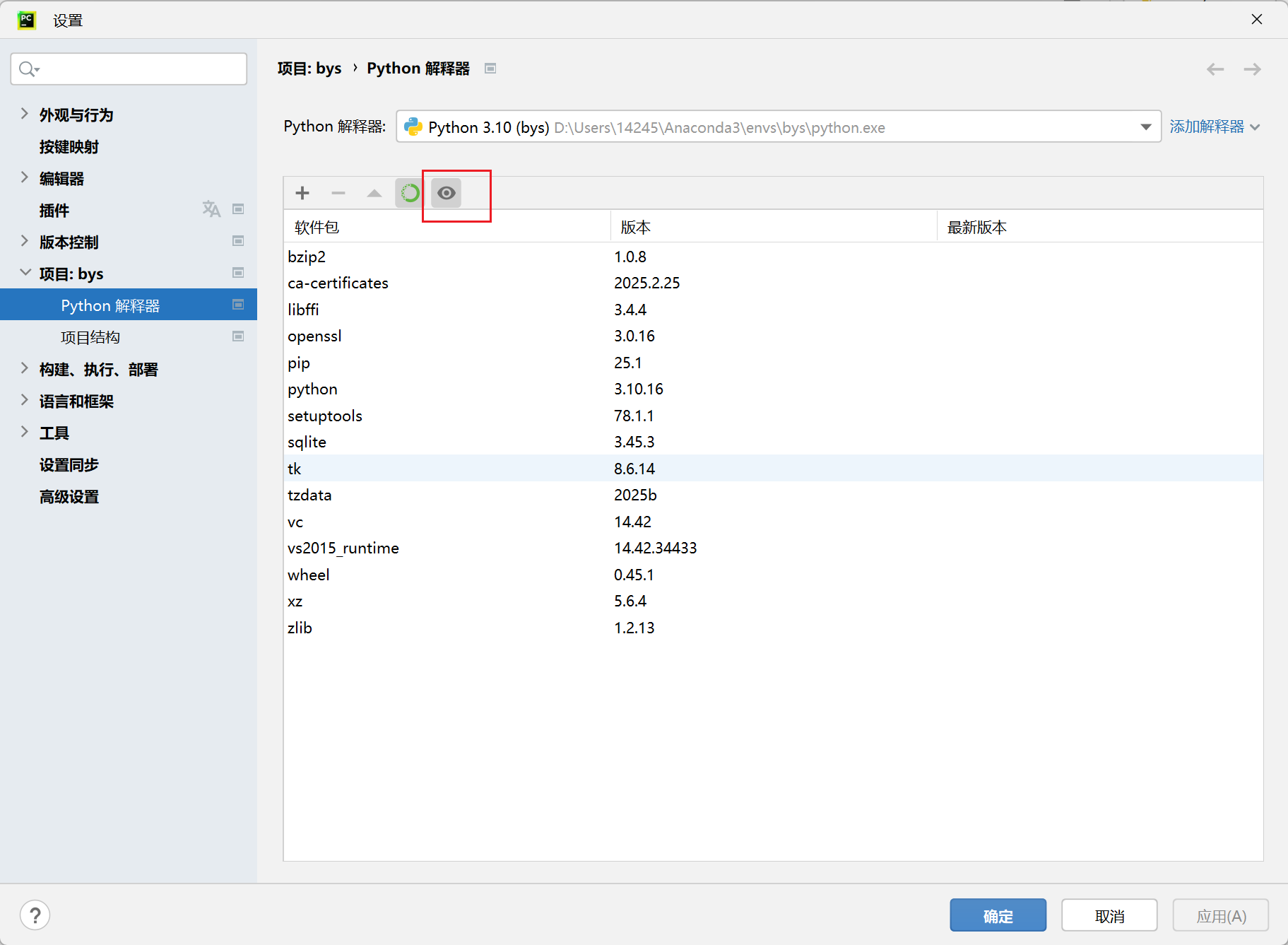Click the green Conda package manager icon

[410, 193]
